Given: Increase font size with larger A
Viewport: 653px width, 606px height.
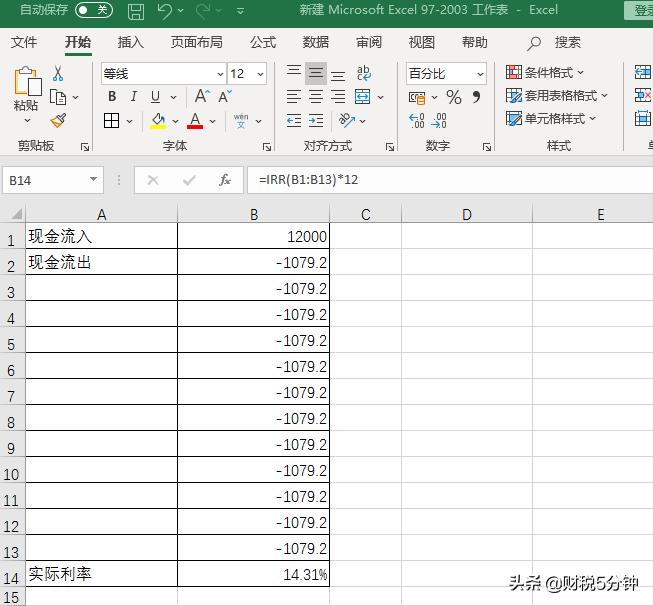Looking at the screenshot, I should 202,97.
